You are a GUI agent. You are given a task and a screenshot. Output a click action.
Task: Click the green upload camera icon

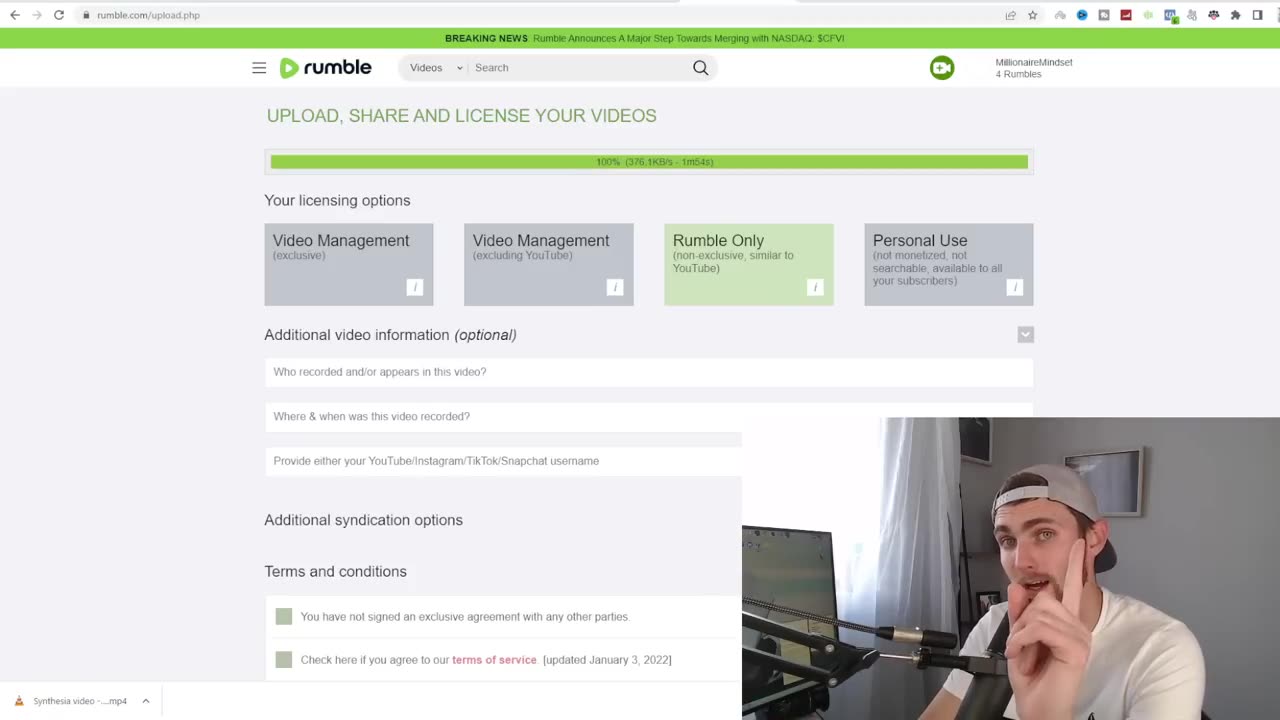(x=942, y=68)
